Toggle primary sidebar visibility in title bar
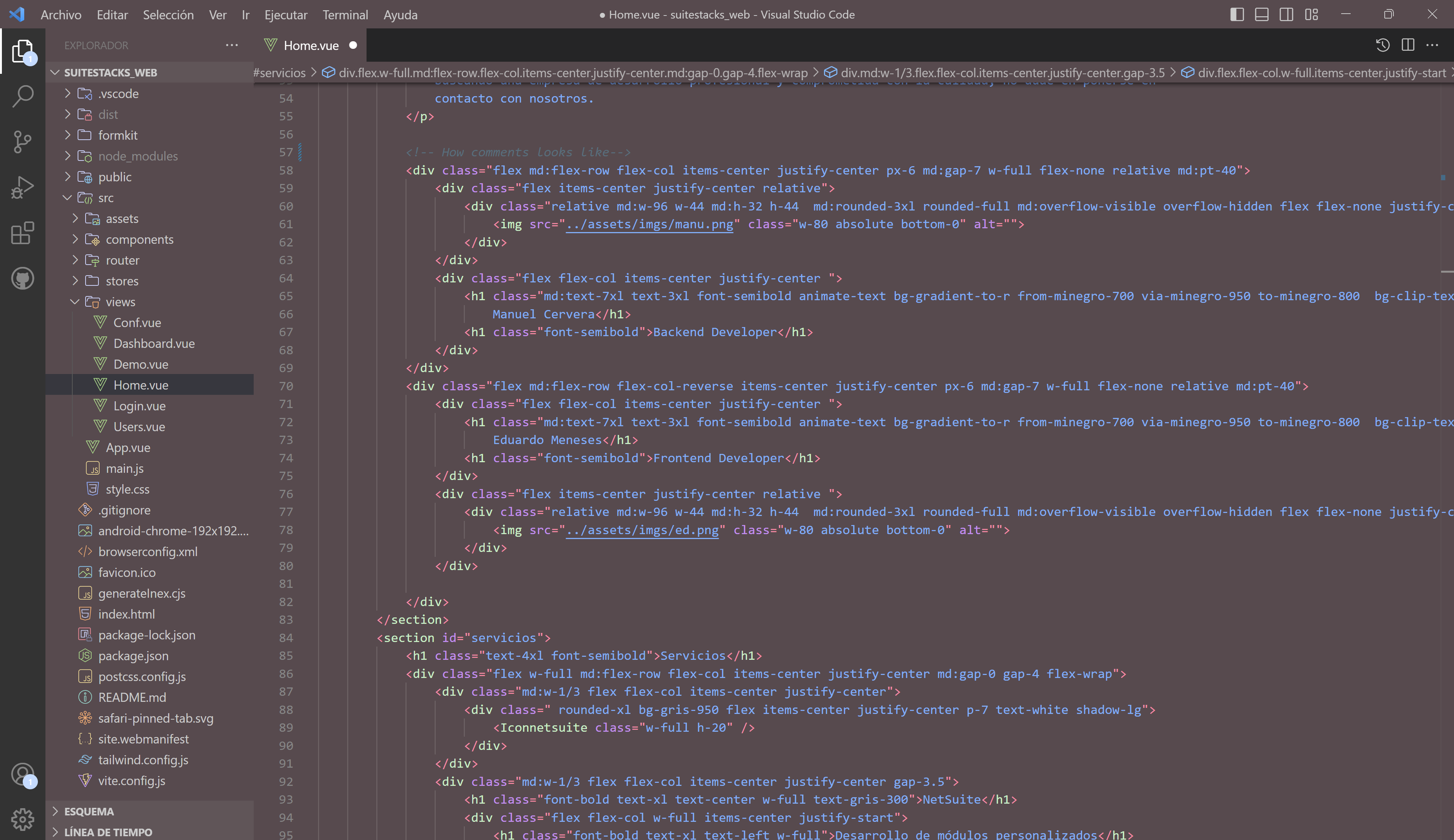The image size is (1454, 840). tap(1237, 14)
